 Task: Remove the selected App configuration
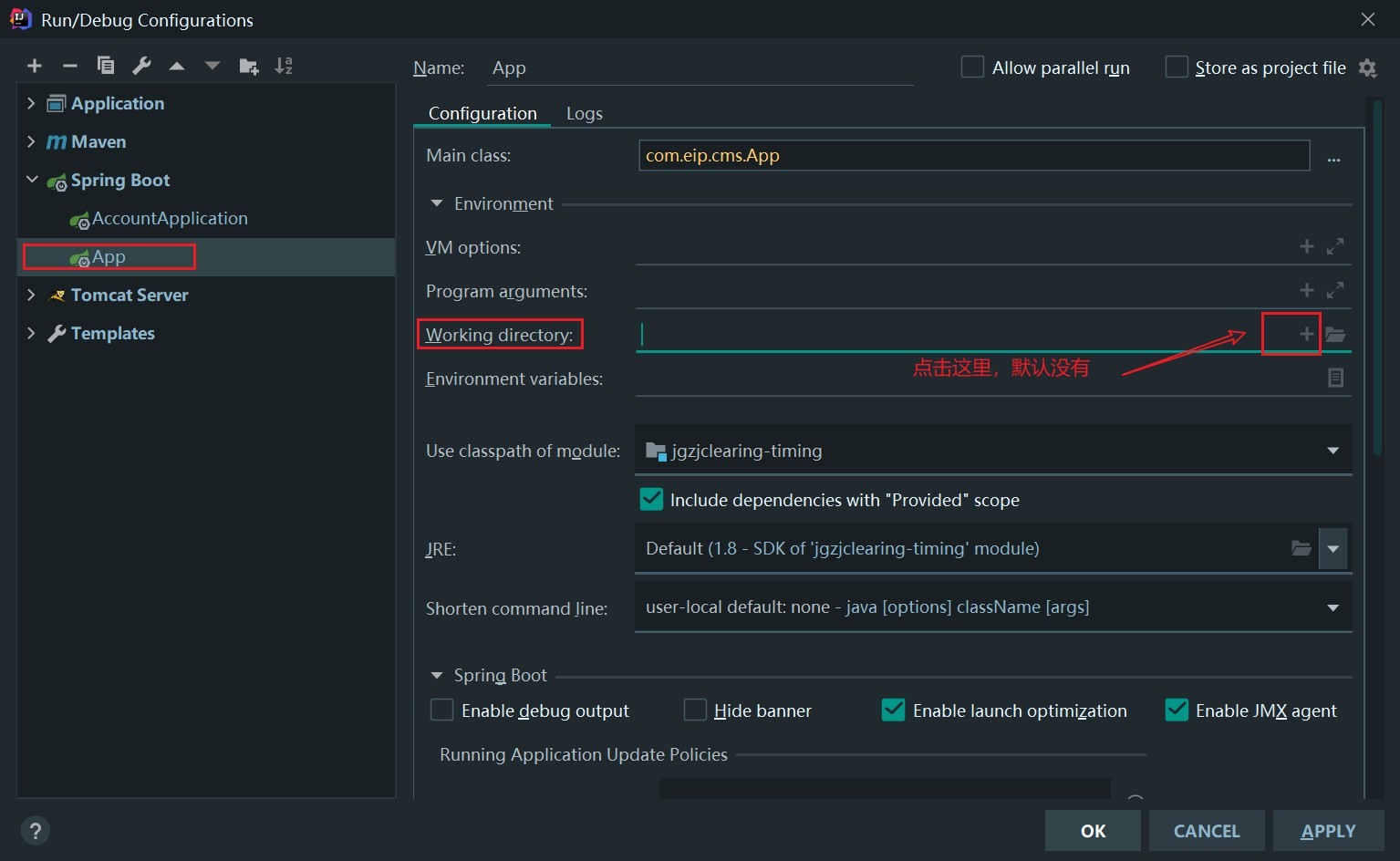[x=69, y=65]
